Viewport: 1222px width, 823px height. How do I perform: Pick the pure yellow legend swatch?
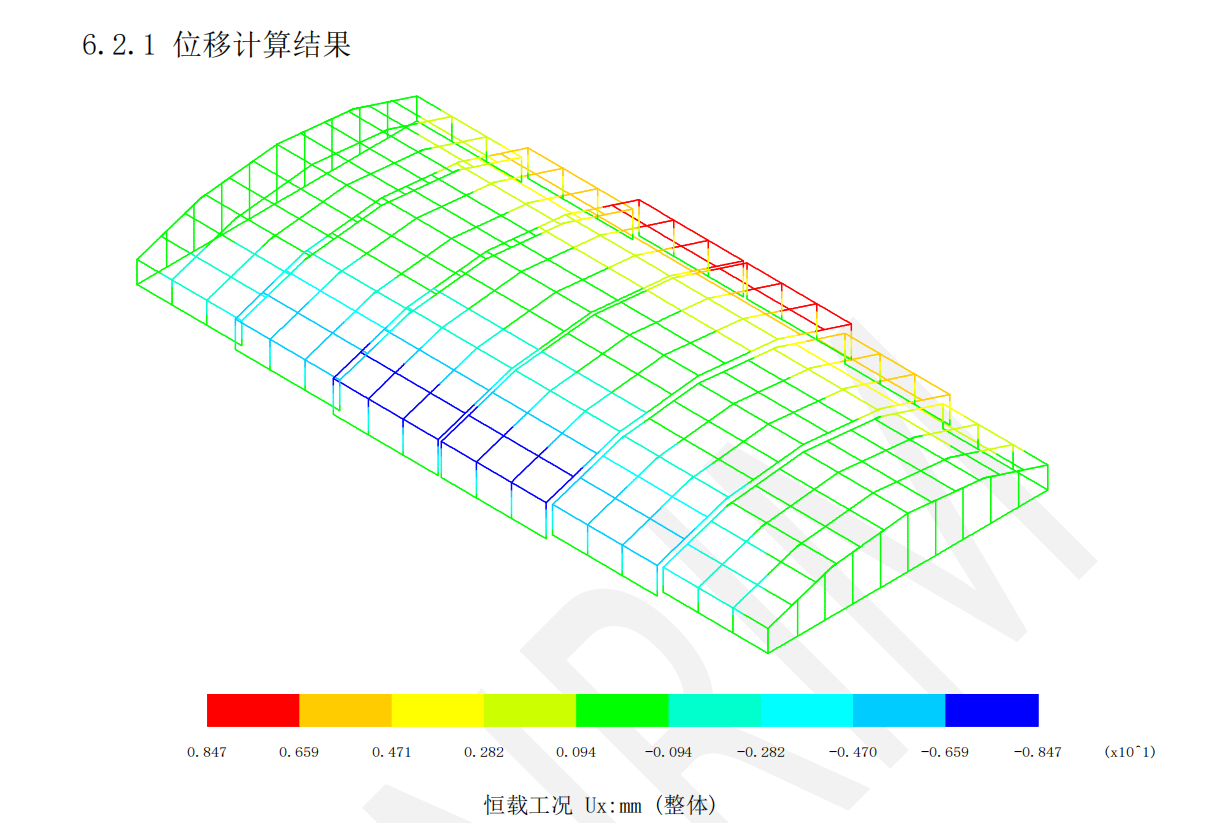437,710
